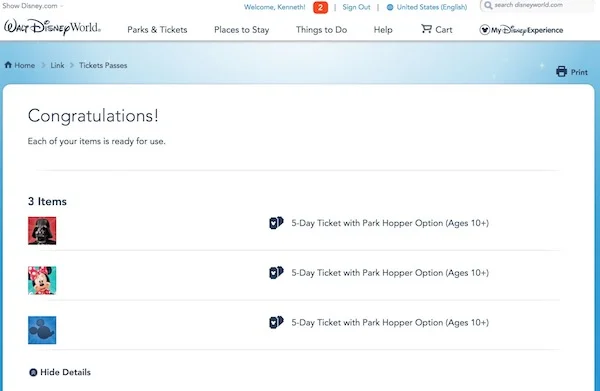Viewport: 600px width, 391px height.
Task: Click the Mickey icon in My Disney Experience
Action: [x=484, y=30]
